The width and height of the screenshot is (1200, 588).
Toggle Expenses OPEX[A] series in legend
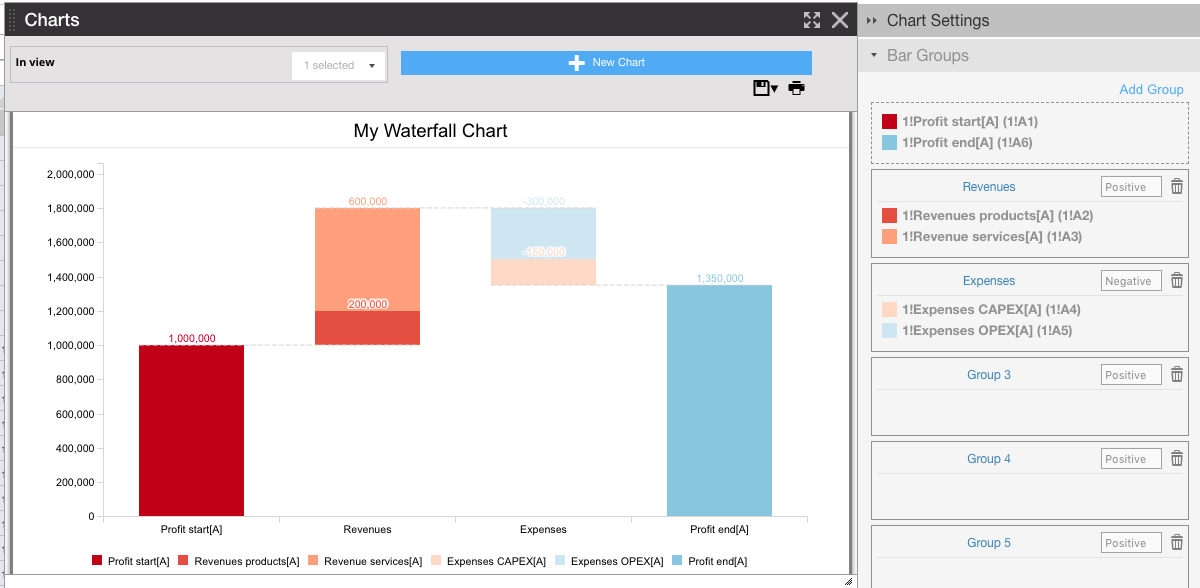coord(608,562)
